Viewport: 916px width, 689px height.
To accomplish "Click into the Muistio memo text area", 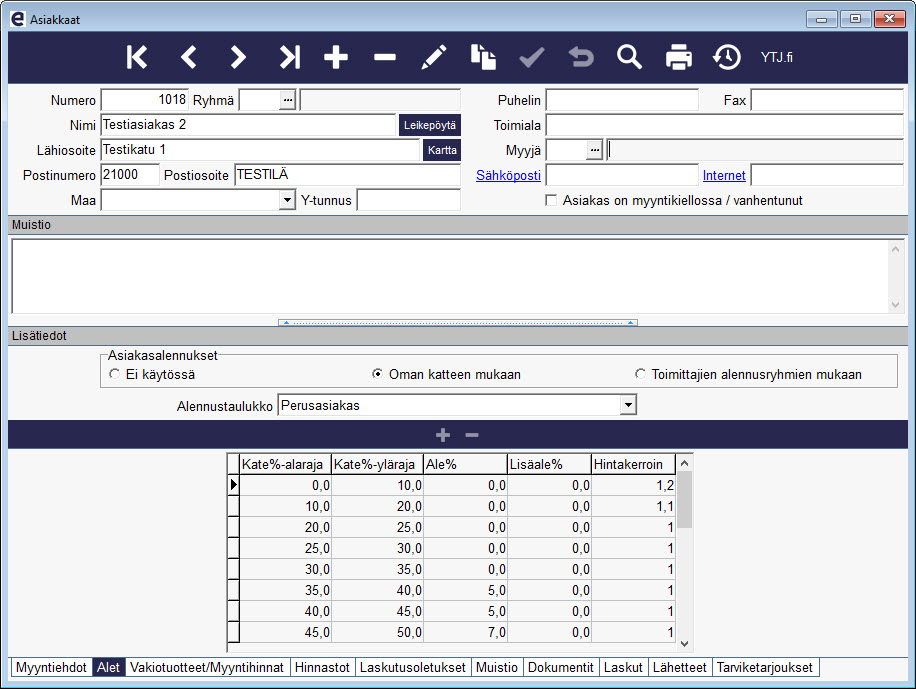I will tap(450, 276).
